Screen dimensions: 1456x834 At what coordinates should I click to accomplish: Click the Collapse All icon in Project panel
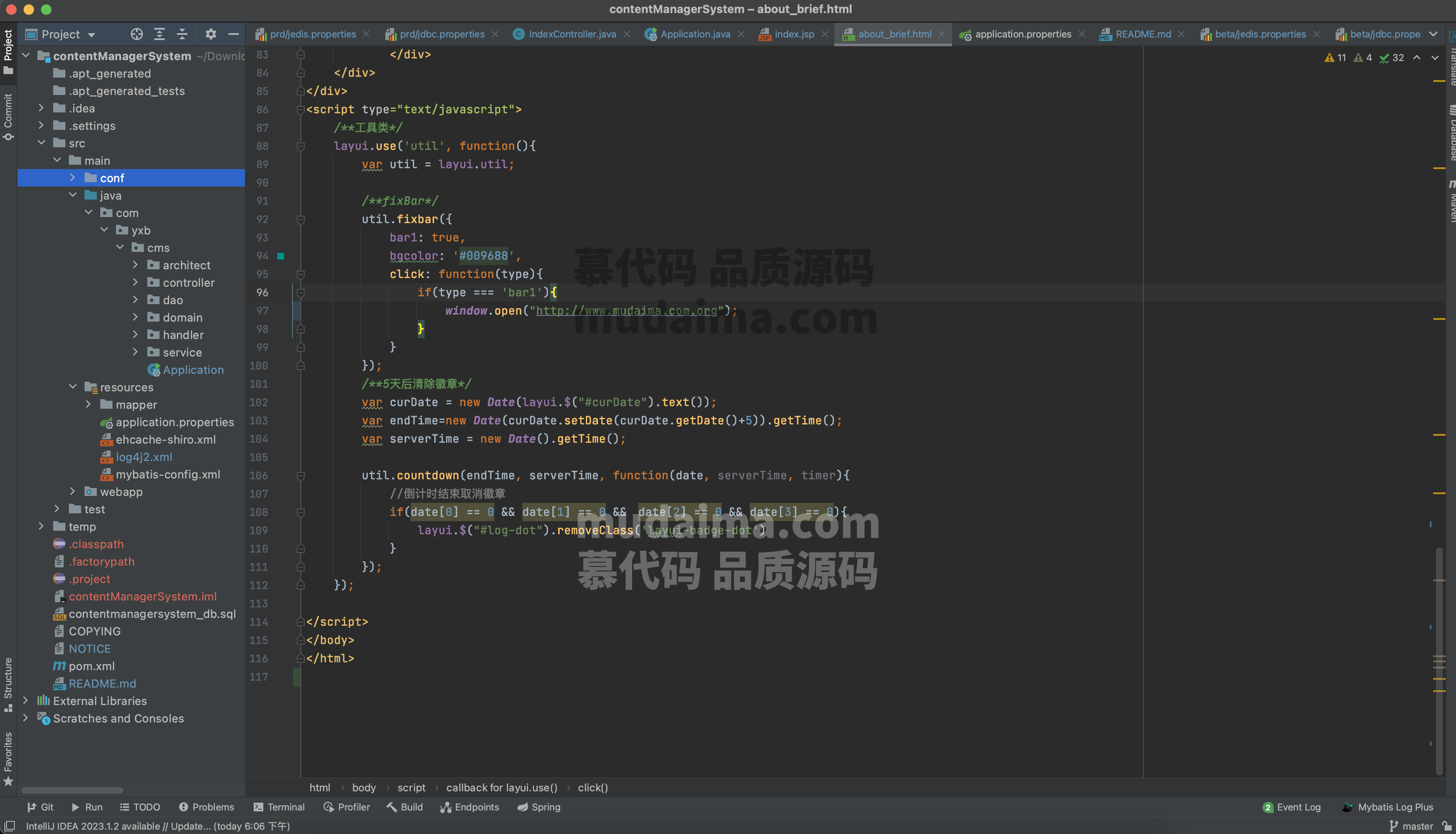182,34
